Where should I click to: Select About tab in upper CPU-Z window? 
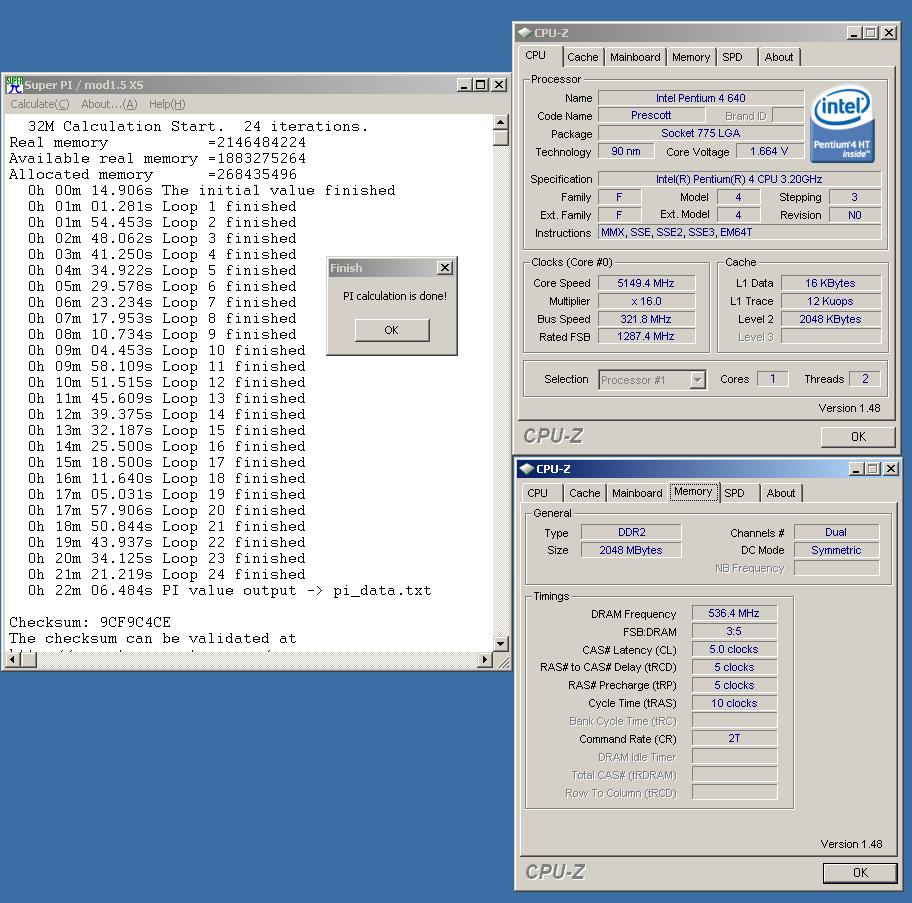point(779,57)
